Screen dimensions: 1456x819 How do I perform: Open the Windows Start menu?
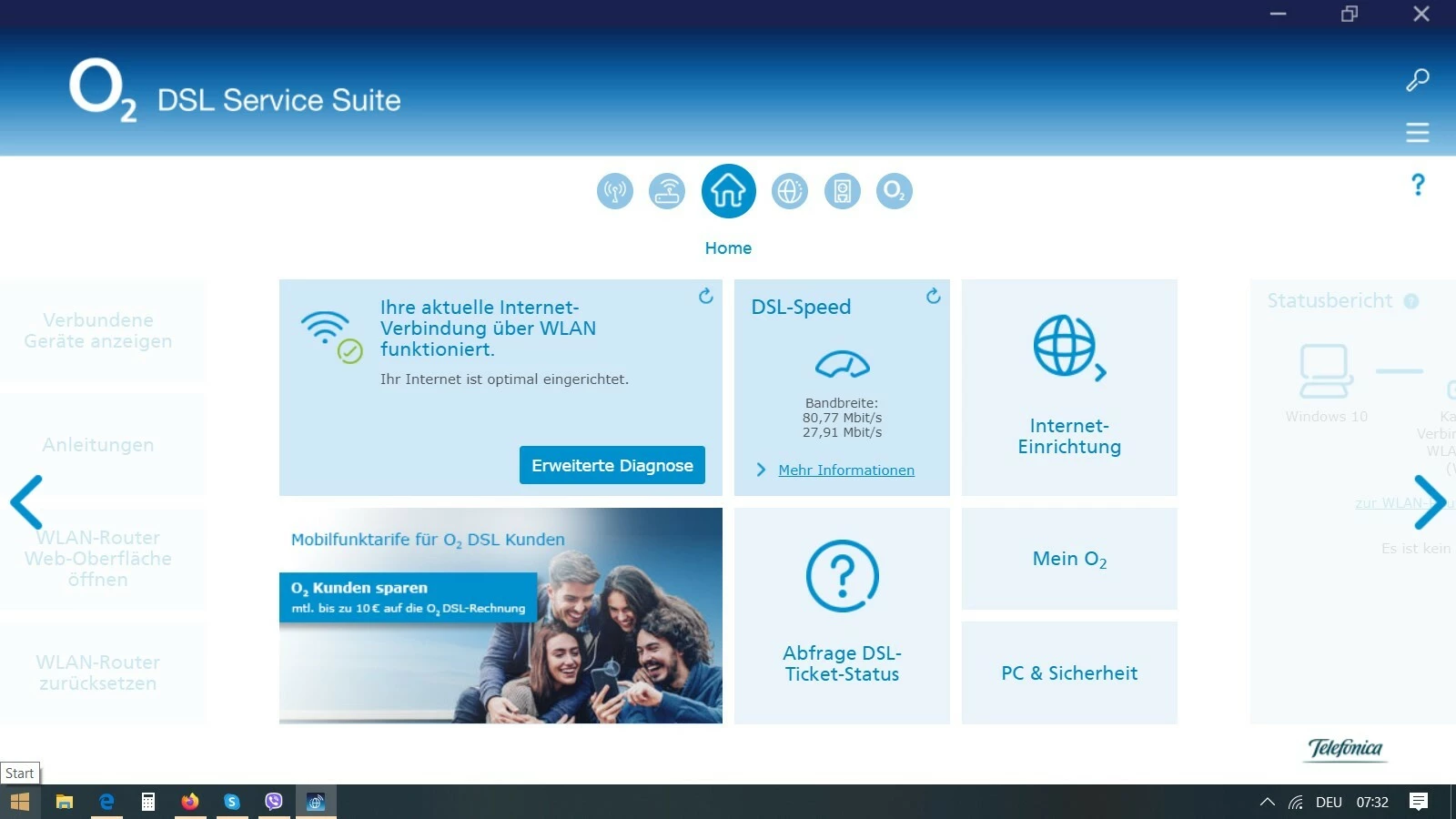pos(20,802)
